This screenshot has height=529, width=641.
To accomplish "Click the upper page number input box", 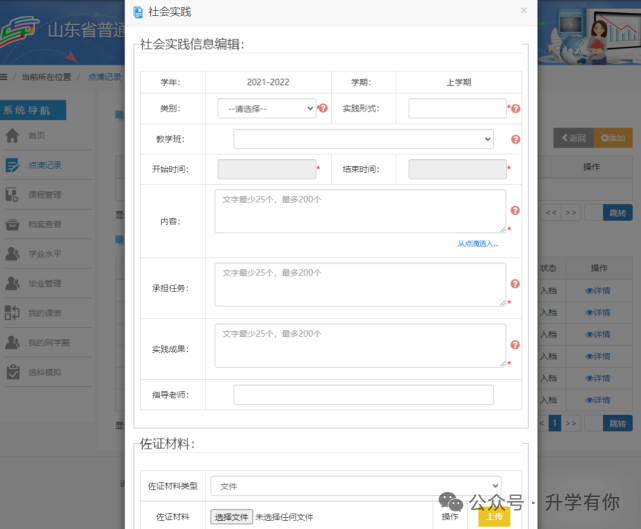I will [x=593, y=213].
